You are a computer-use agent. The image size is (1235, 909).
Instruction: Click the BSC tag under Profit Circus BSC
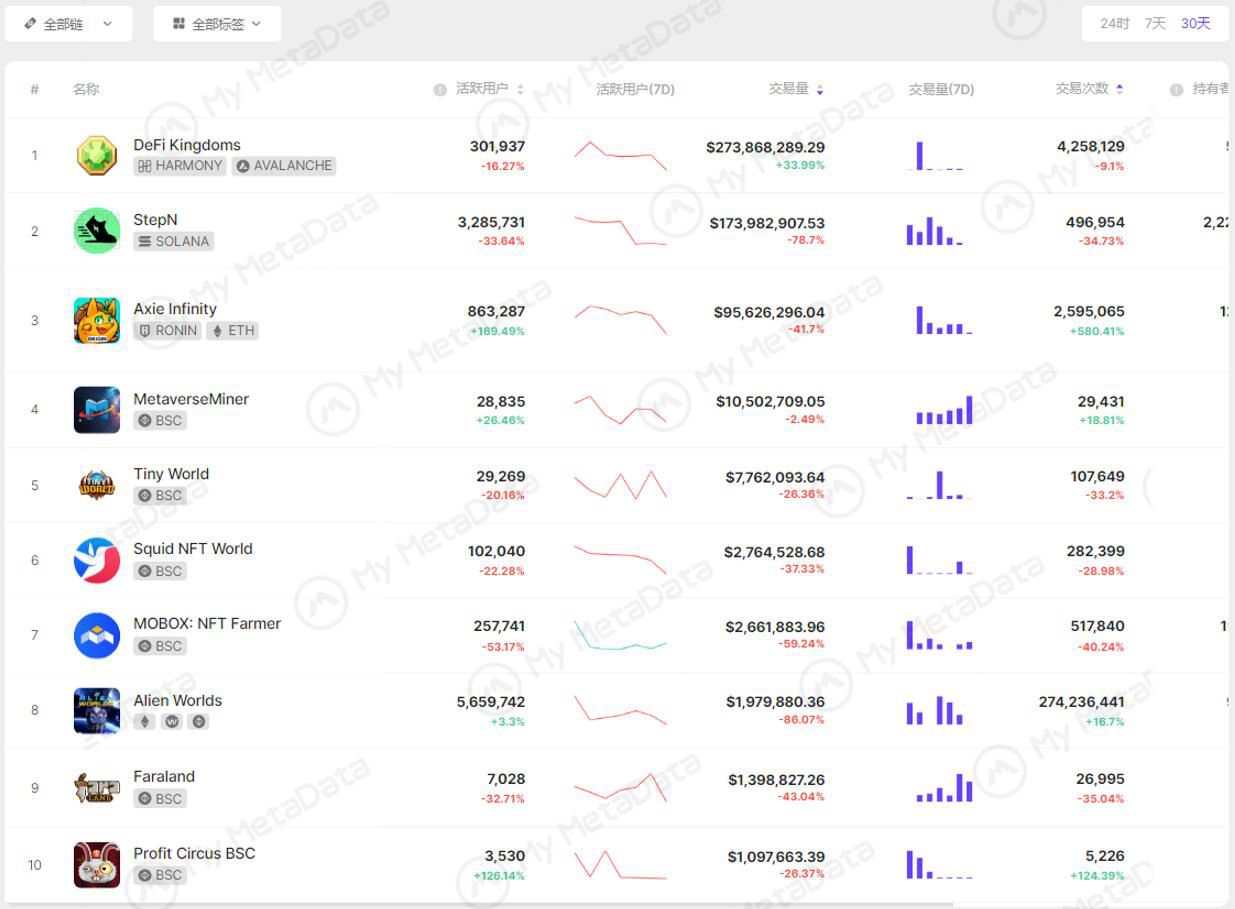[x=160, y=875]
